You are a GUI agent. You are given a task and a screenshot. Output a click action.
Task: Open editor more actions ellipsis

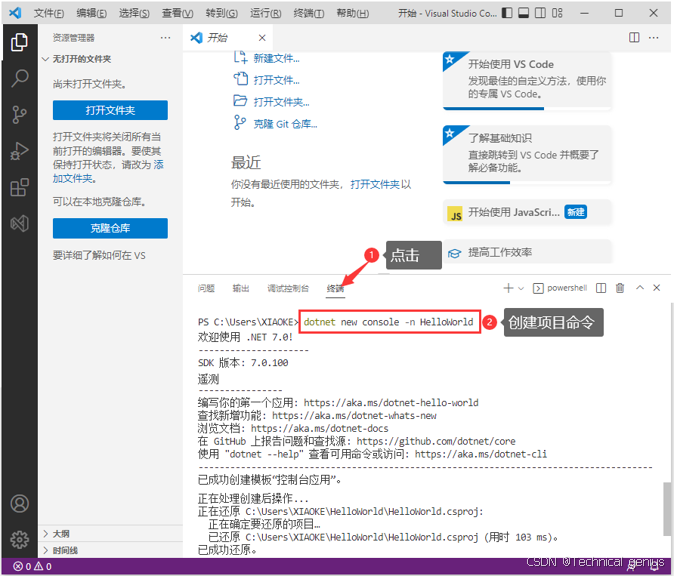pyautogui.click(x=653, y=37)
